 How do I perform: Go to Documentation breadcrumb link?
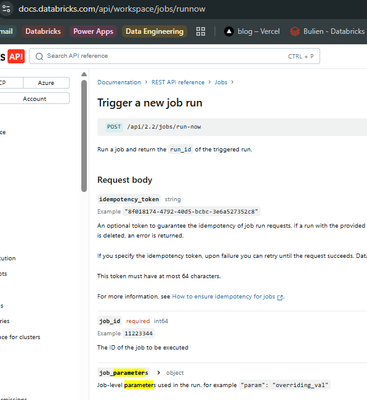pos(119,82)
